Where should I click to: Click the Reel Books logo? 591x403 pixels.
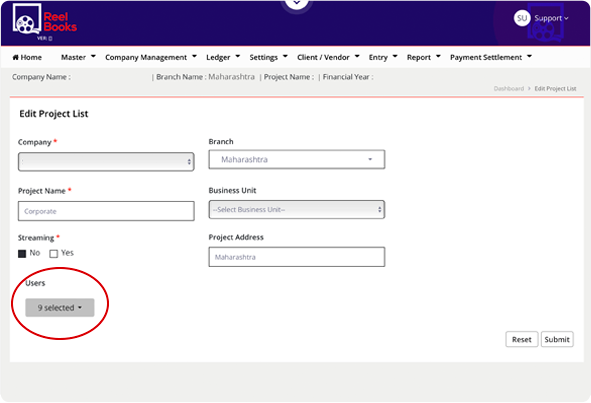click(44, 22)
